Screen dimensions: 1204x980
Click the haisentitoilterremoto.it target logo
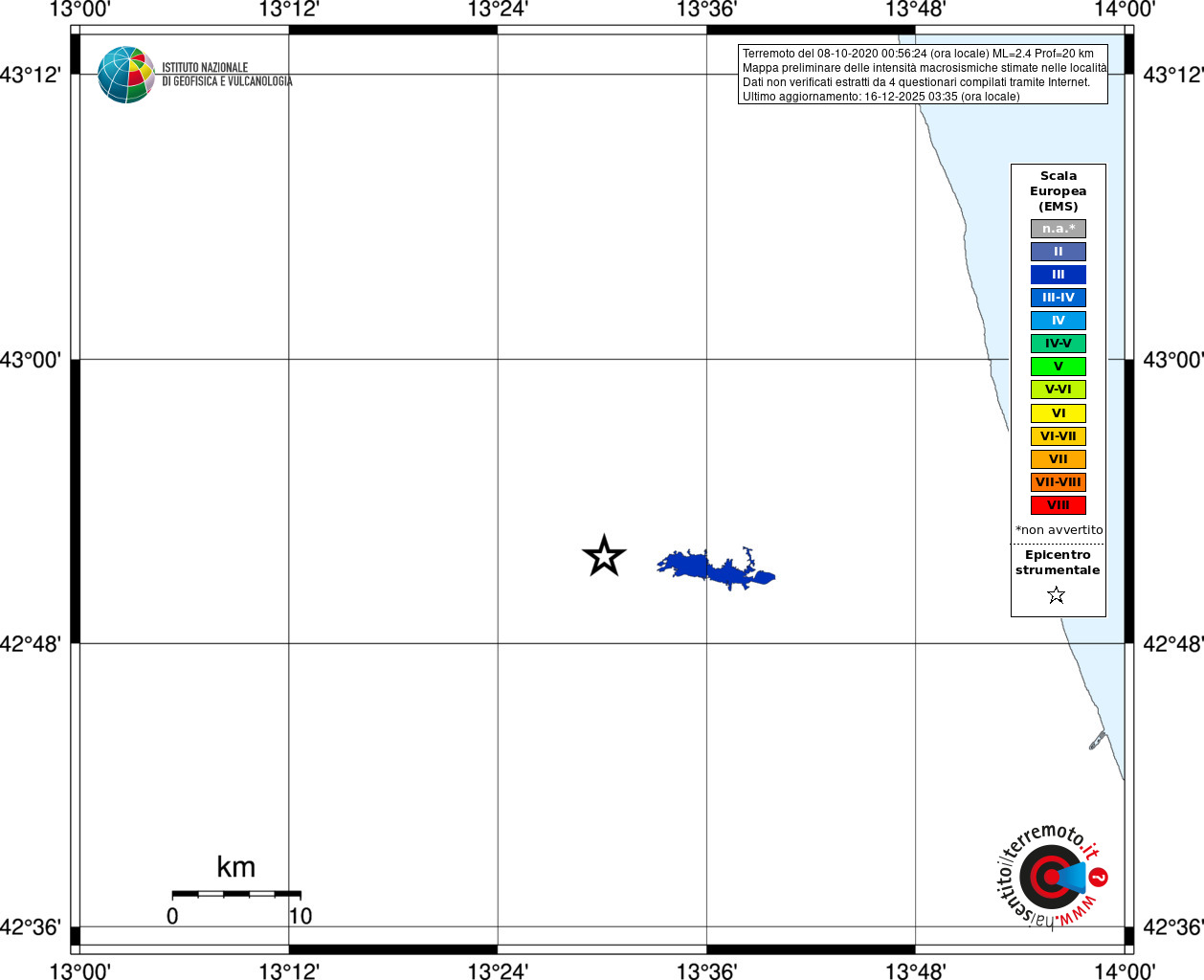pyautogui.click(x=1052, y=876)
